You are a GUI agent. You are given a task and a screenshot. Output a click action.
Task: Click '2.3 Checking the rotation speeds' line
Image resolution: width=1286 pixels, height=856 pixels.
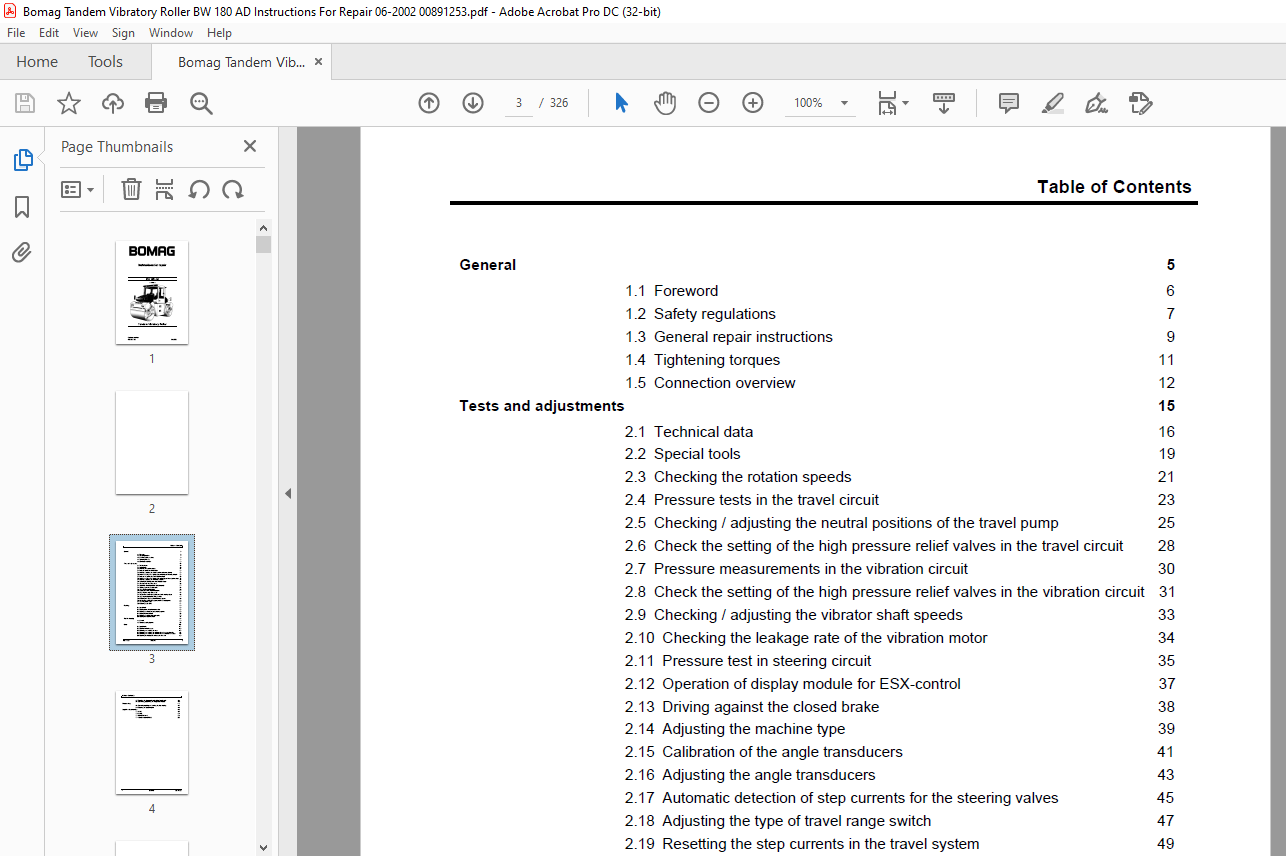738,477
